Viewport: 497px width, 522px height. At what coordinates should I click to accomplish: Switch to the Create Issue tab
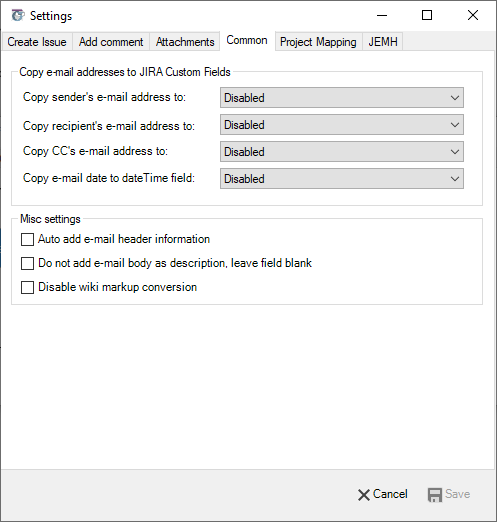click(37, 42)
